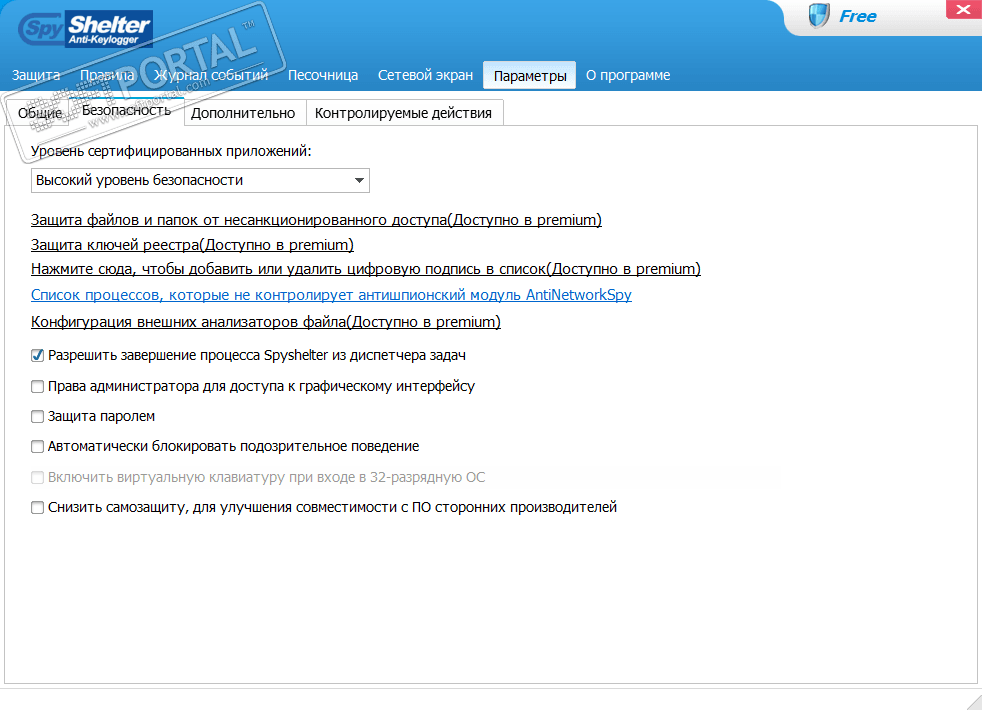Open Конфигурация внешних анализаторов файла link
982x710 pixels.
266,322
